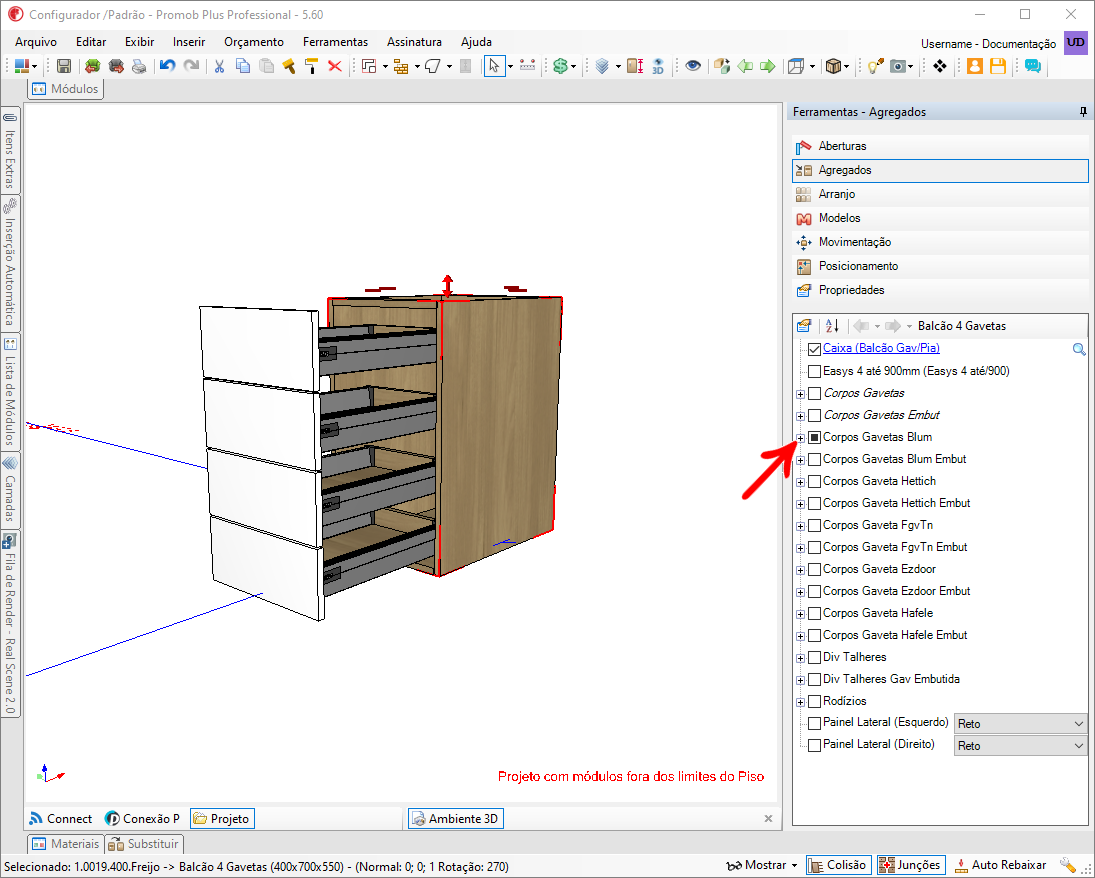Click the eye visibility icon in toolbar
Viewport: 1095px width, 878px height.
[x=693, y=66]
